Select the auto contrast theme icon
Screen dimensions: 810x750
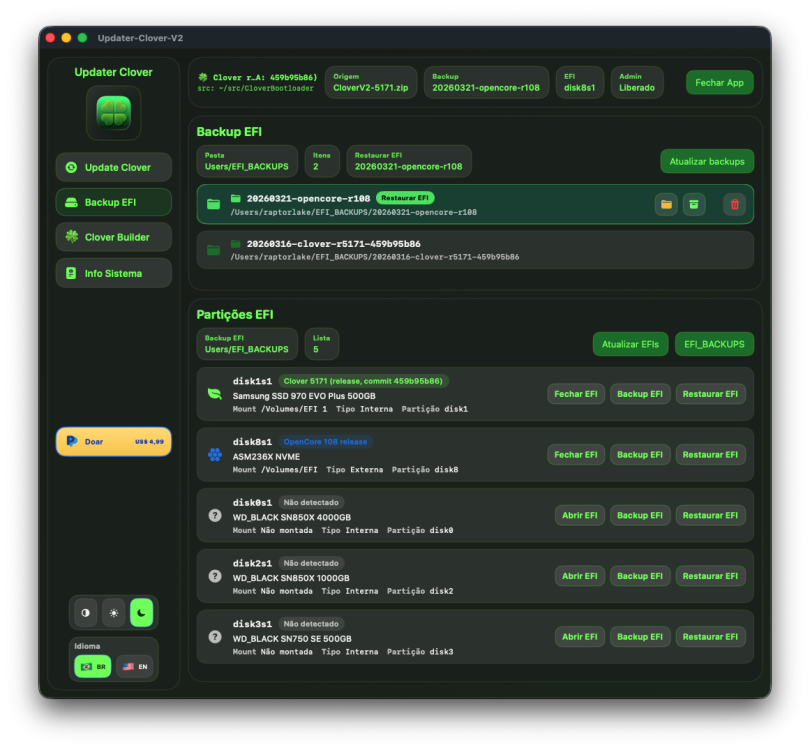(x=86, y=613)
